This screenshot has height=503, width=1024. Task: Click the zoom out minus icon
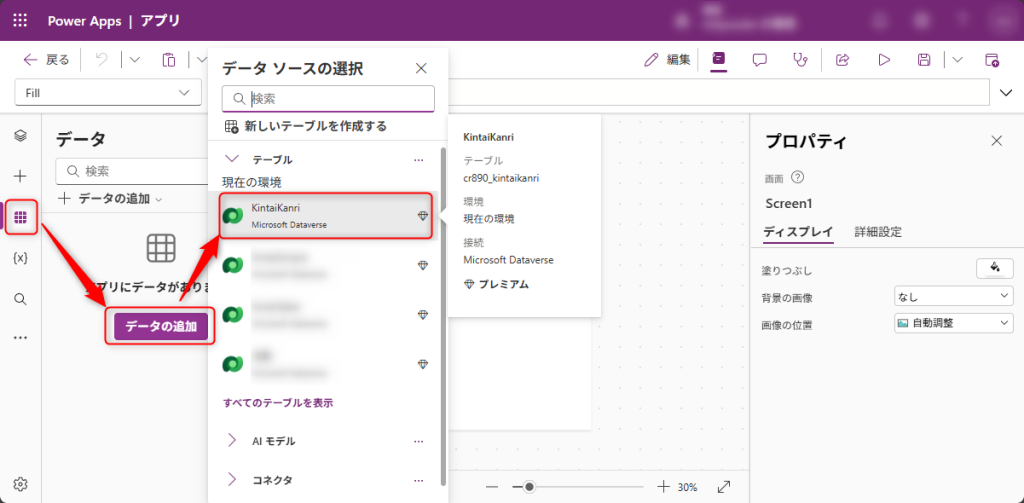tap(492, 487)
